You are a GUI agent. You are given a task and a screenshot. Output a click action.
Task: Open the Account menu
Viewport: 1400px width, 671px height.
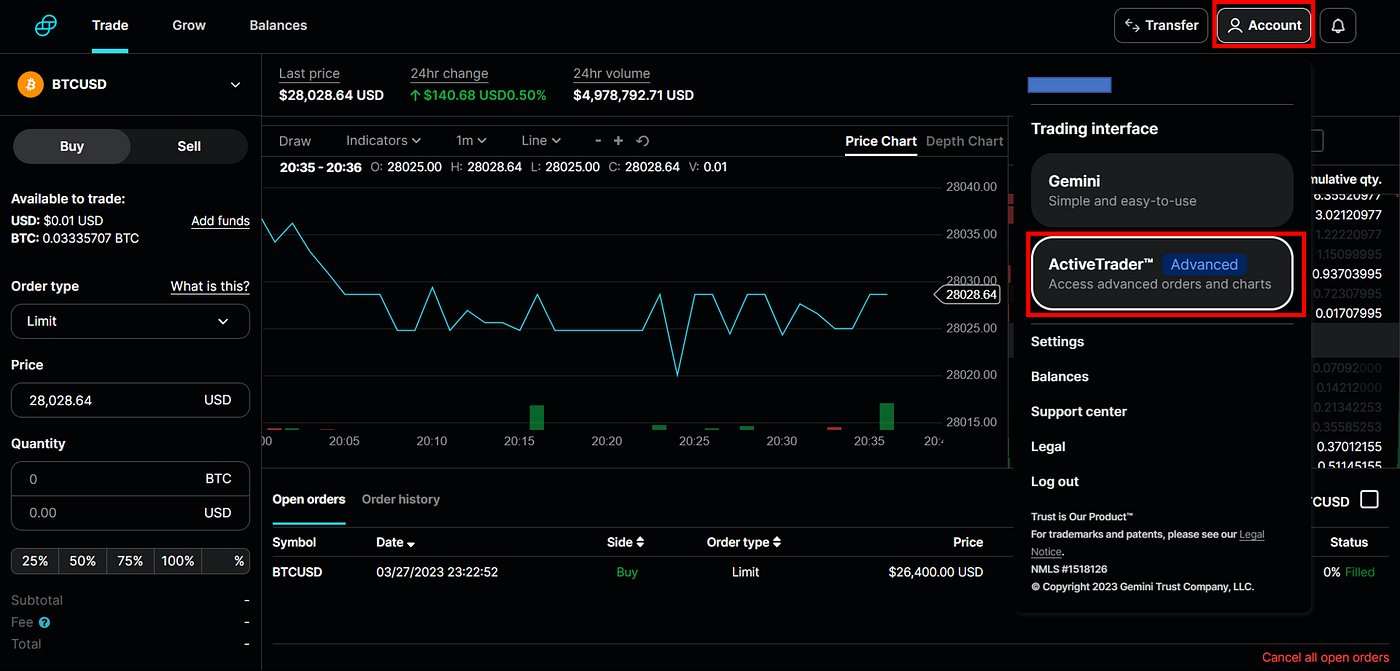[x=1265, y=26]
